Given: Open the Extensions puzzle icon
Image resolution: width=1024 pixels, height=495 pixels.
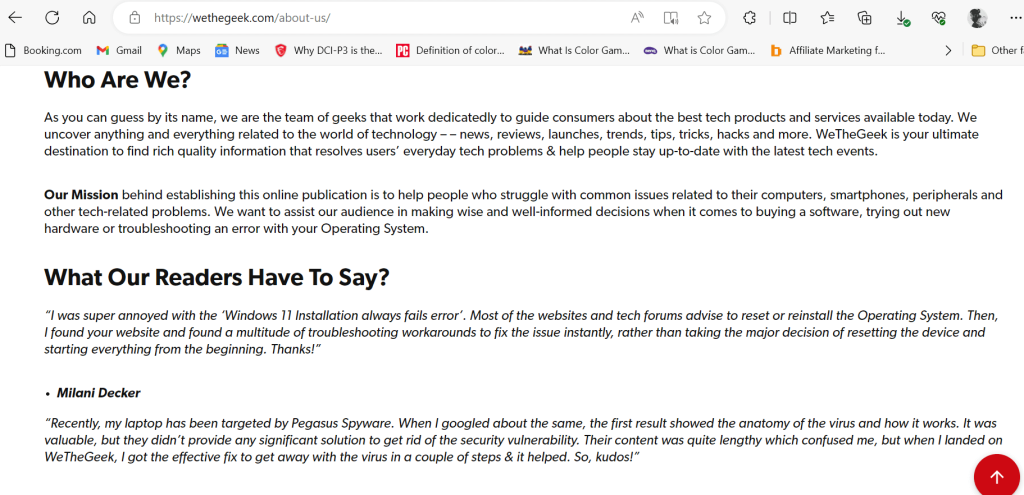Looking at the screenshot, I should click(750, 18).
